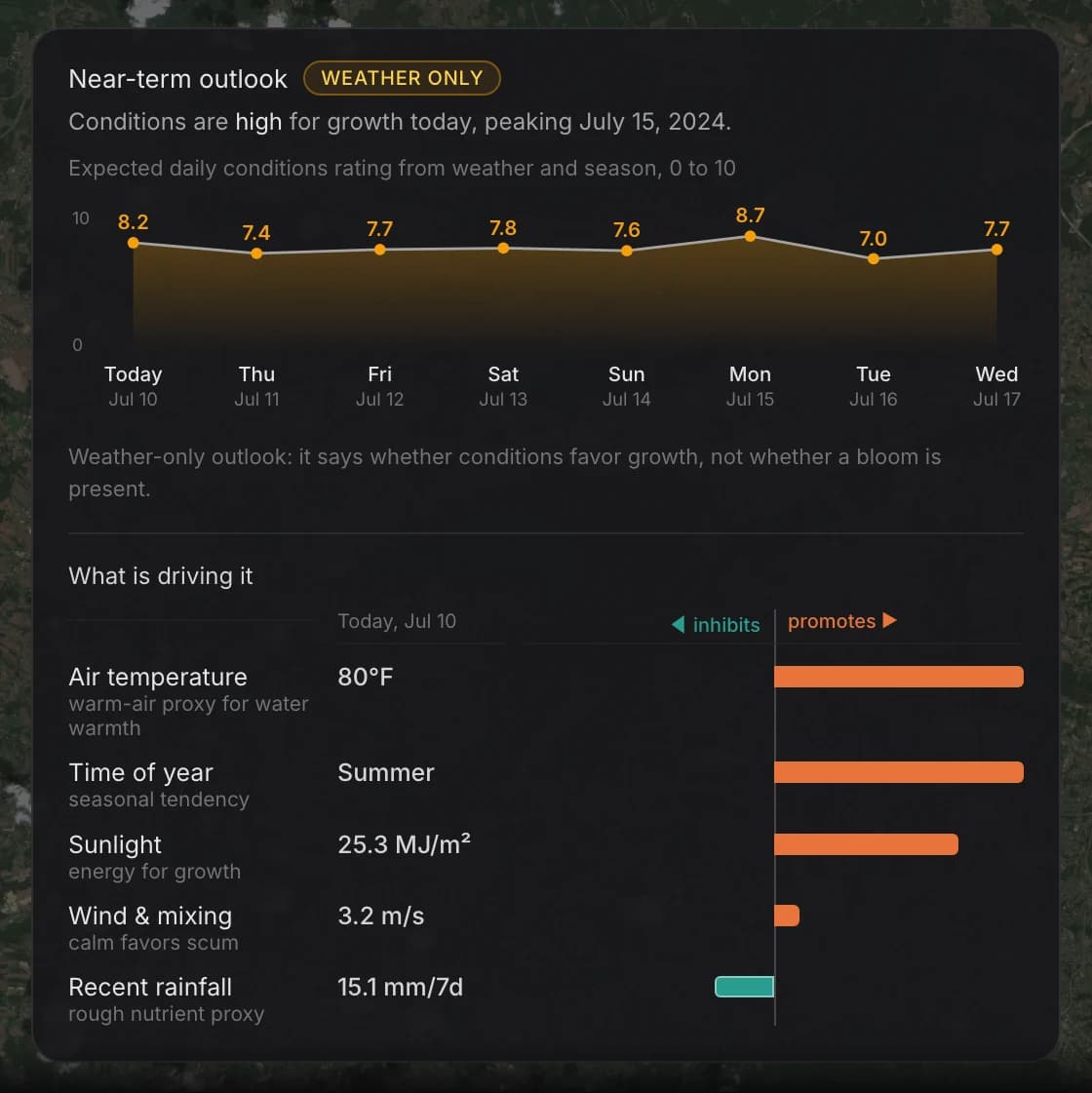Screen dimensions: 1092x1093
Task: Select the Thu Jul 11 data point
Action: coord(256,254)
